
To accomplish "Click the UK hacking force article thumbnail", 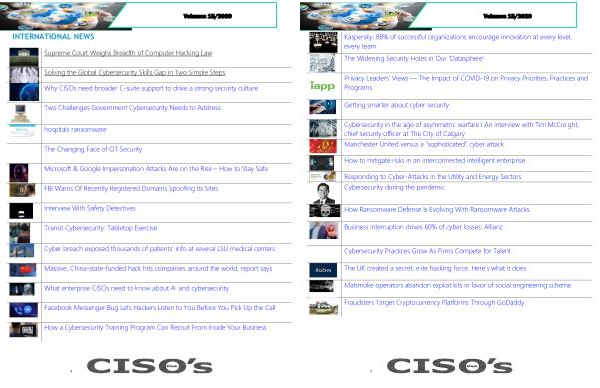I will 323,270.
